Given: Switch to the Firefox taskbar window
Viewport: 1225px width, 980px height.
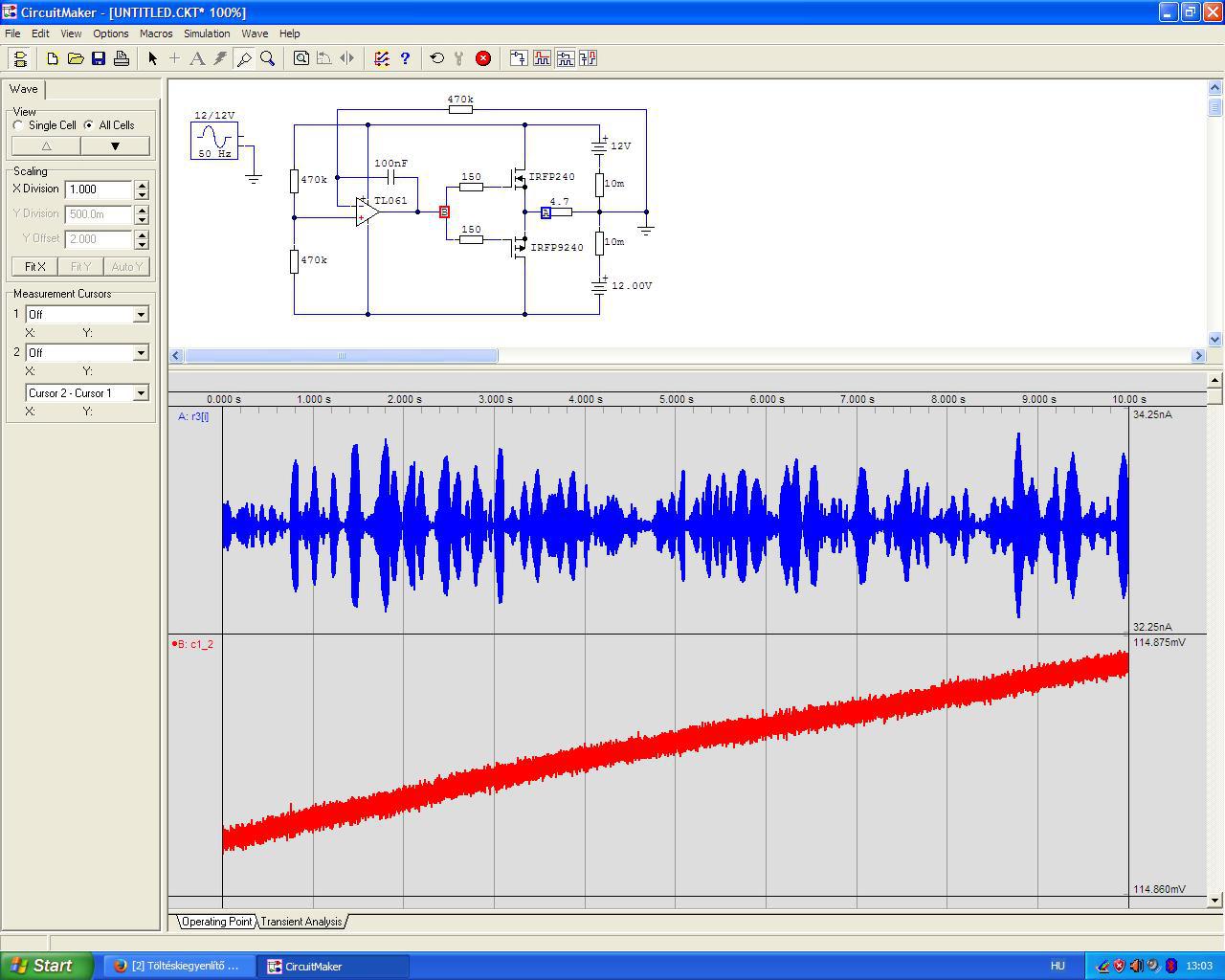Looking at the screenshot, I should point(178,966).
